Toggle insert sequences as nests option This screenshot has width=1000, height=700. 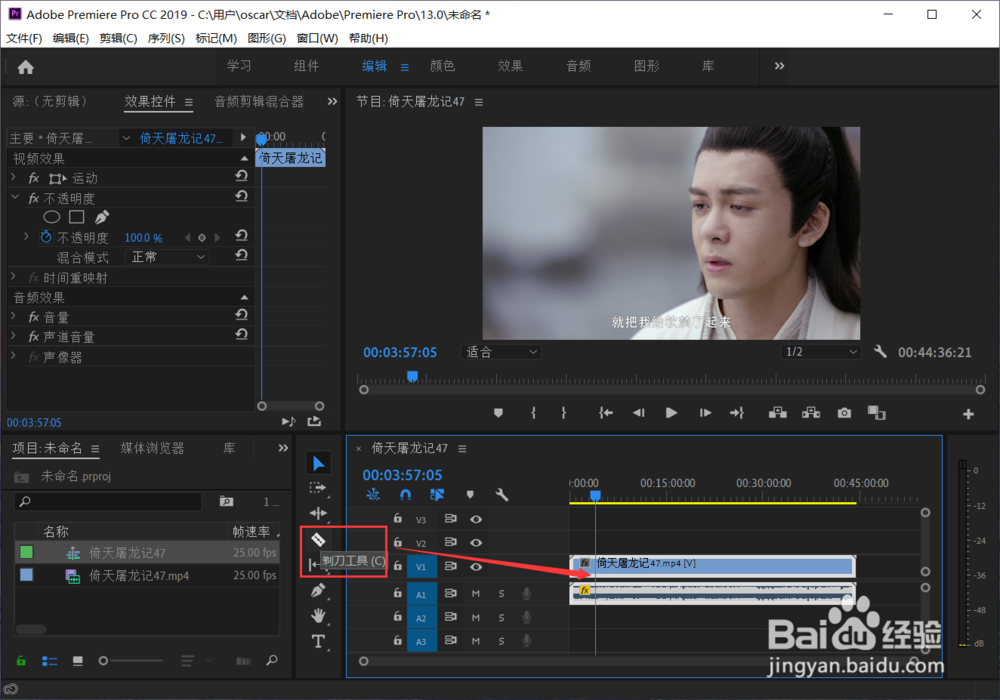tap(373, 494)
